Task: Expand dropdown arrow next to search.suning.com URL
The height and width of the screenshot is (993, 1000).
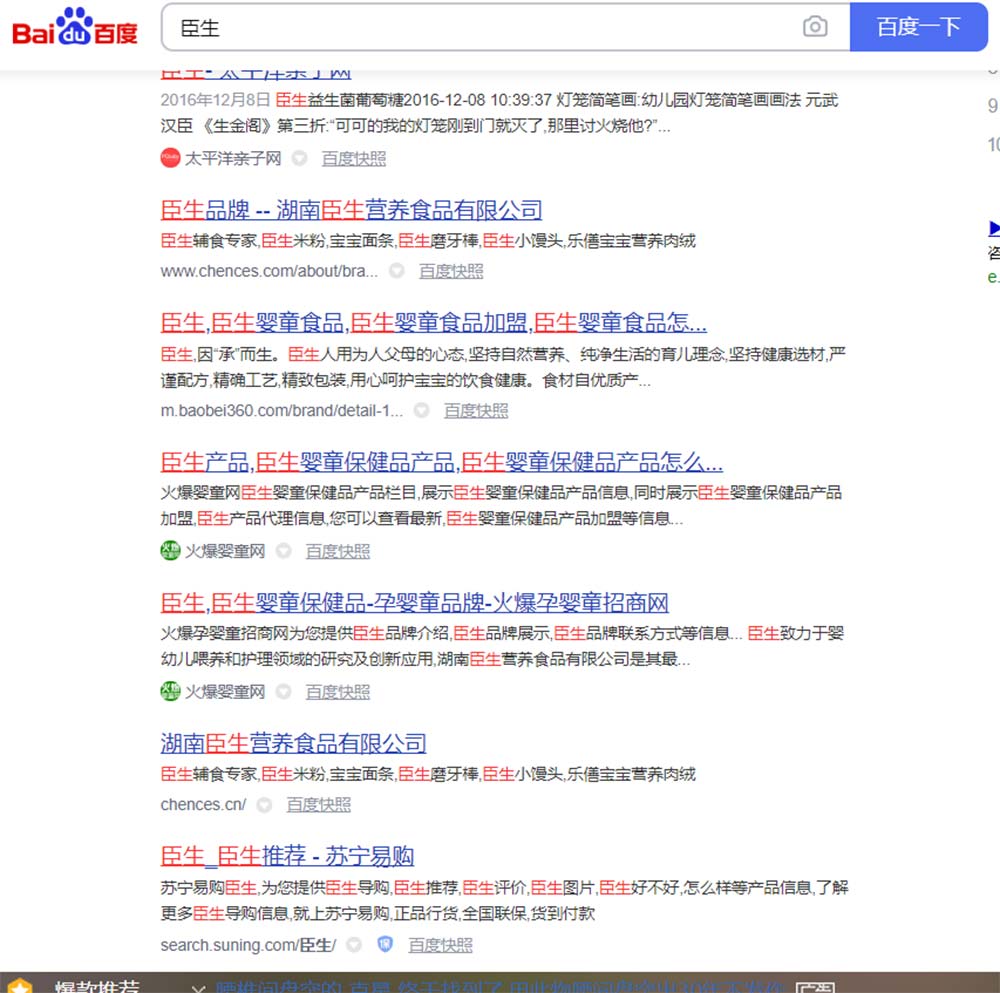Action: click(355, 945)
